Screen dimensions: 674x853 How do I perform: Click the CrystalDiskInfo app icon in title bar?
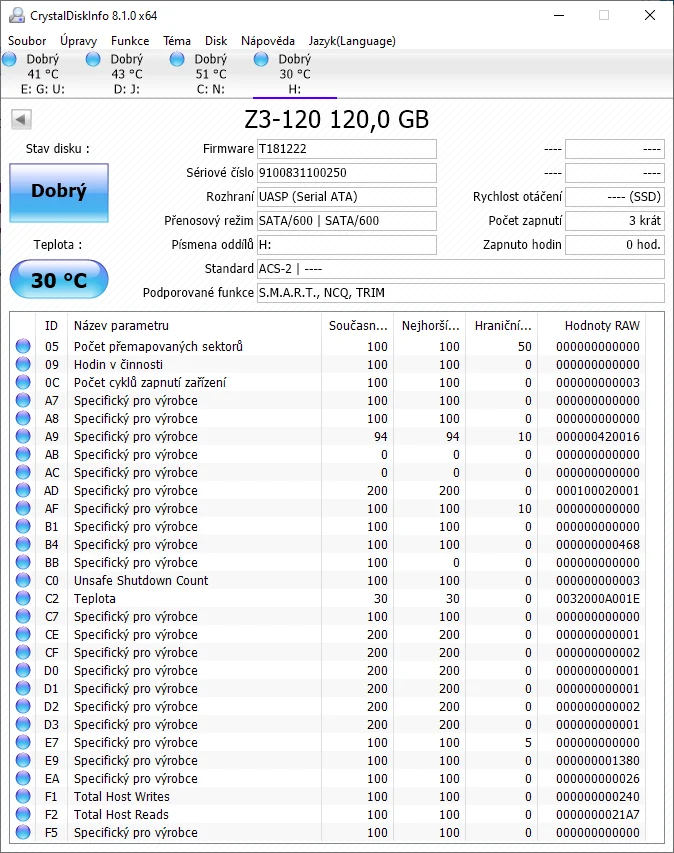(x=16, y=15)
